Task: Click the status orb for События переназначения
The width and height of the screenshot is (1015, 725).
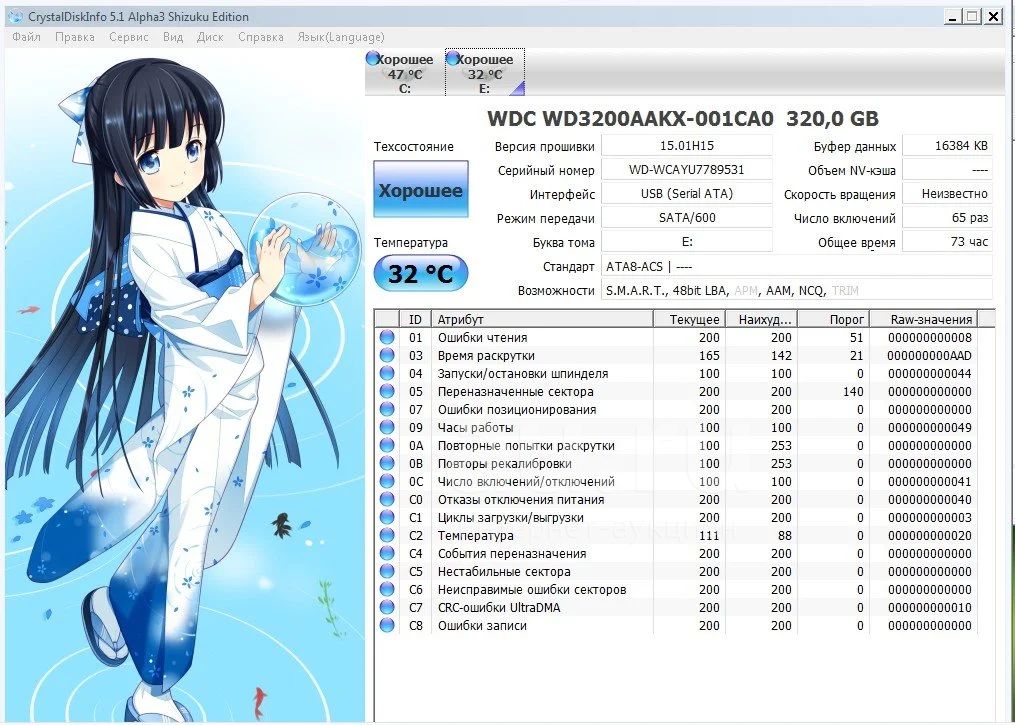Action: (x=387, y=553)
